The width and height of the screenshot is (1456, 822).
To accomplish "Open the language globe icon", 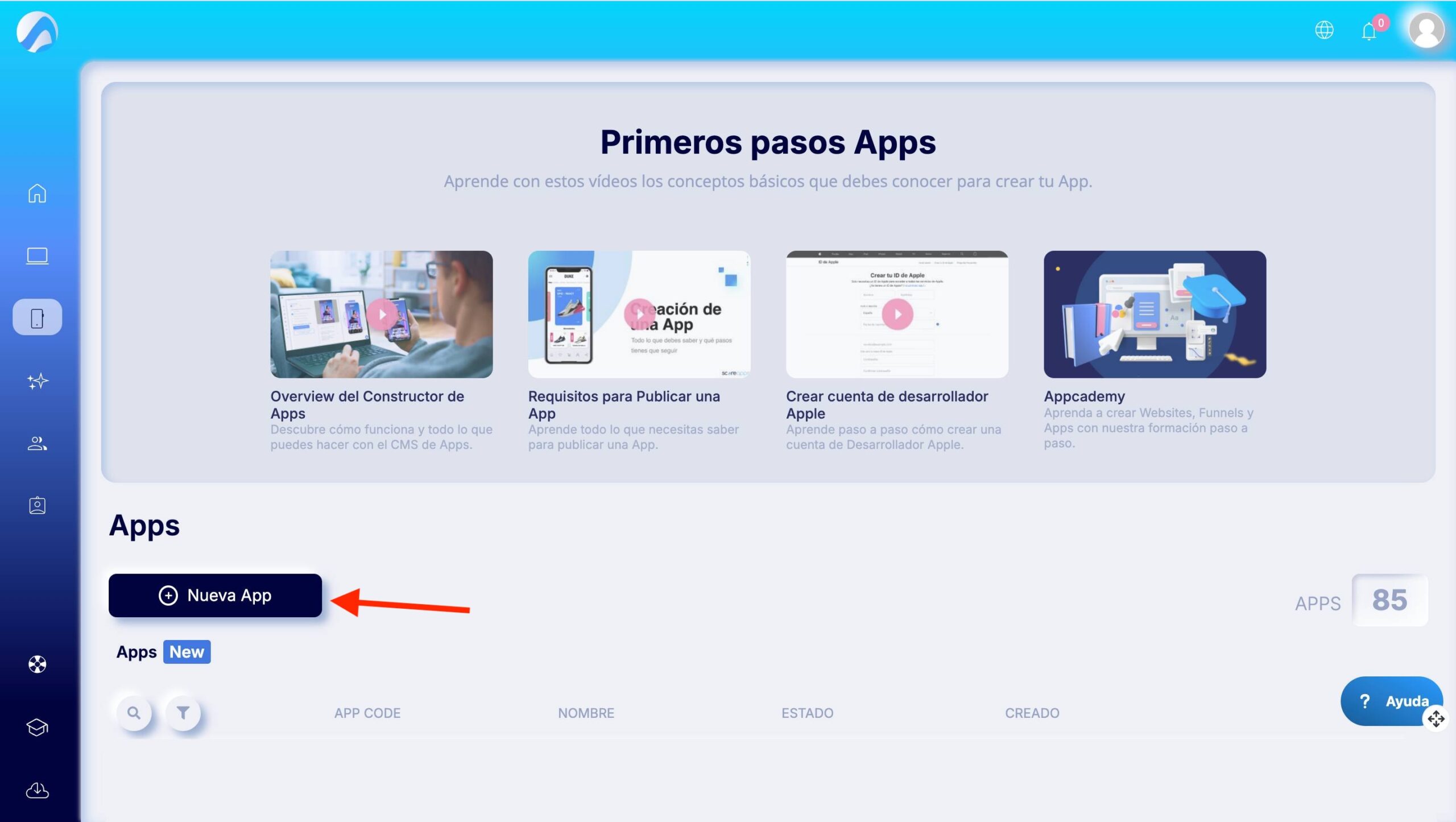I will [1324, 30].
